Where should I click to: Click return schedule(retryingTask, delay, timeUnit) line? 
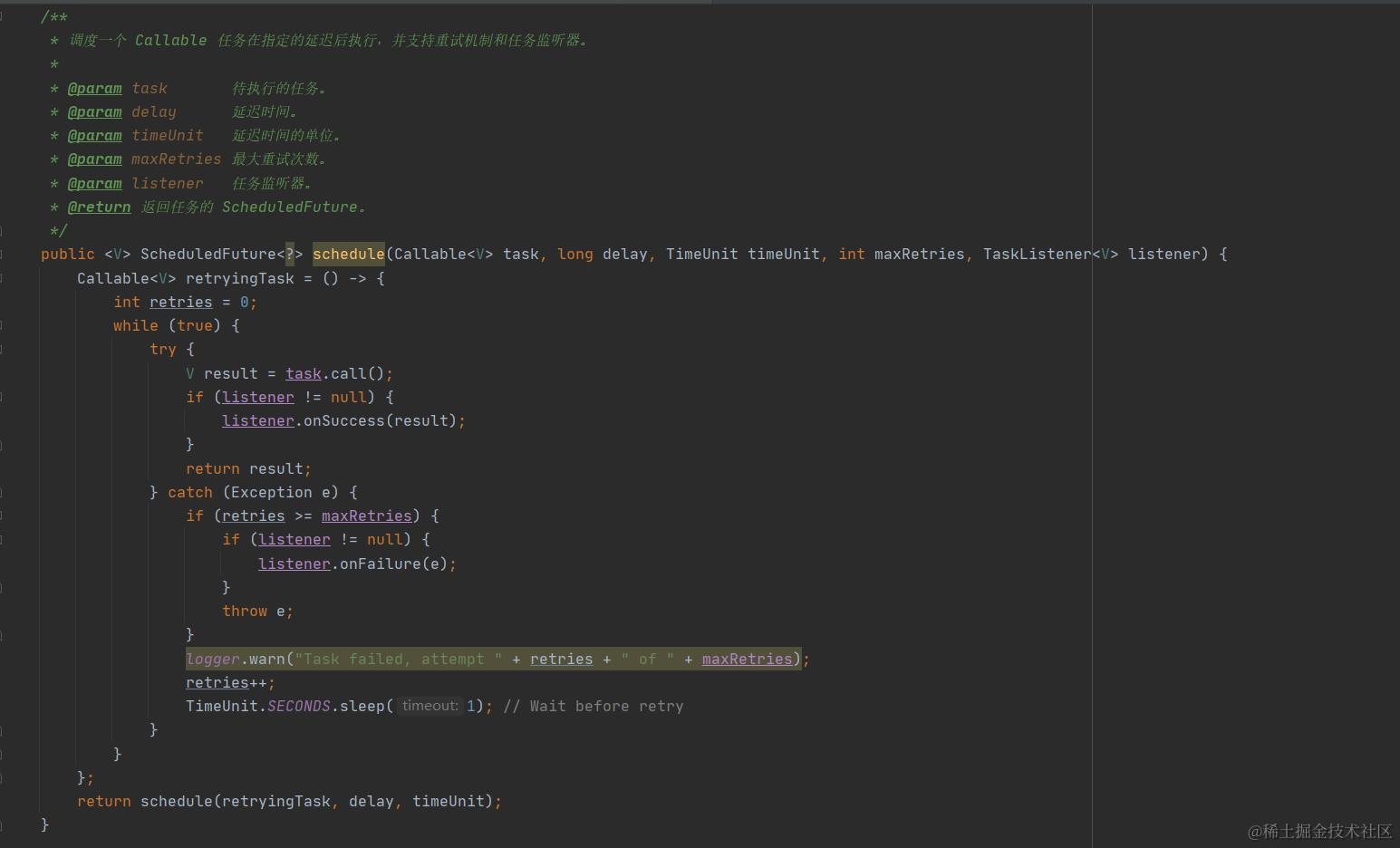click(290, 802)
